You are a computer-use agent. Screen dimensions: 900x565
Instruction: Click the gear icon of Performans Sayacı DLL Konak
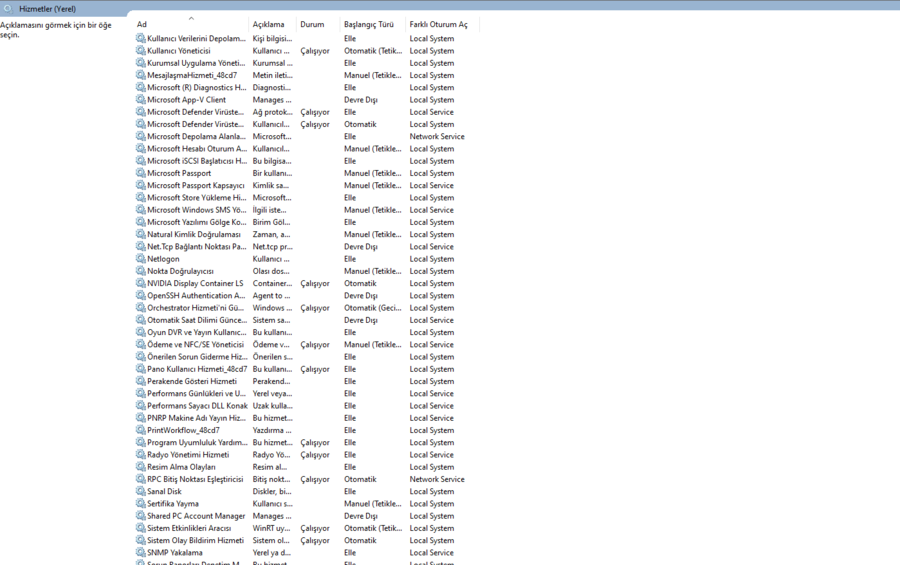141,405
